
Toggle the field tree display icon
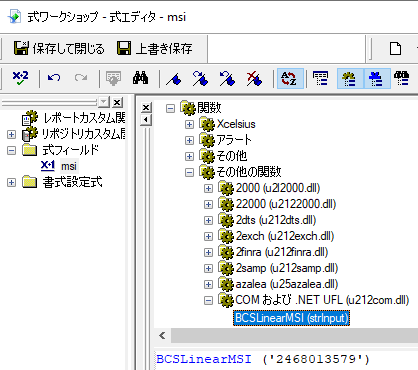tap(320, 79)
